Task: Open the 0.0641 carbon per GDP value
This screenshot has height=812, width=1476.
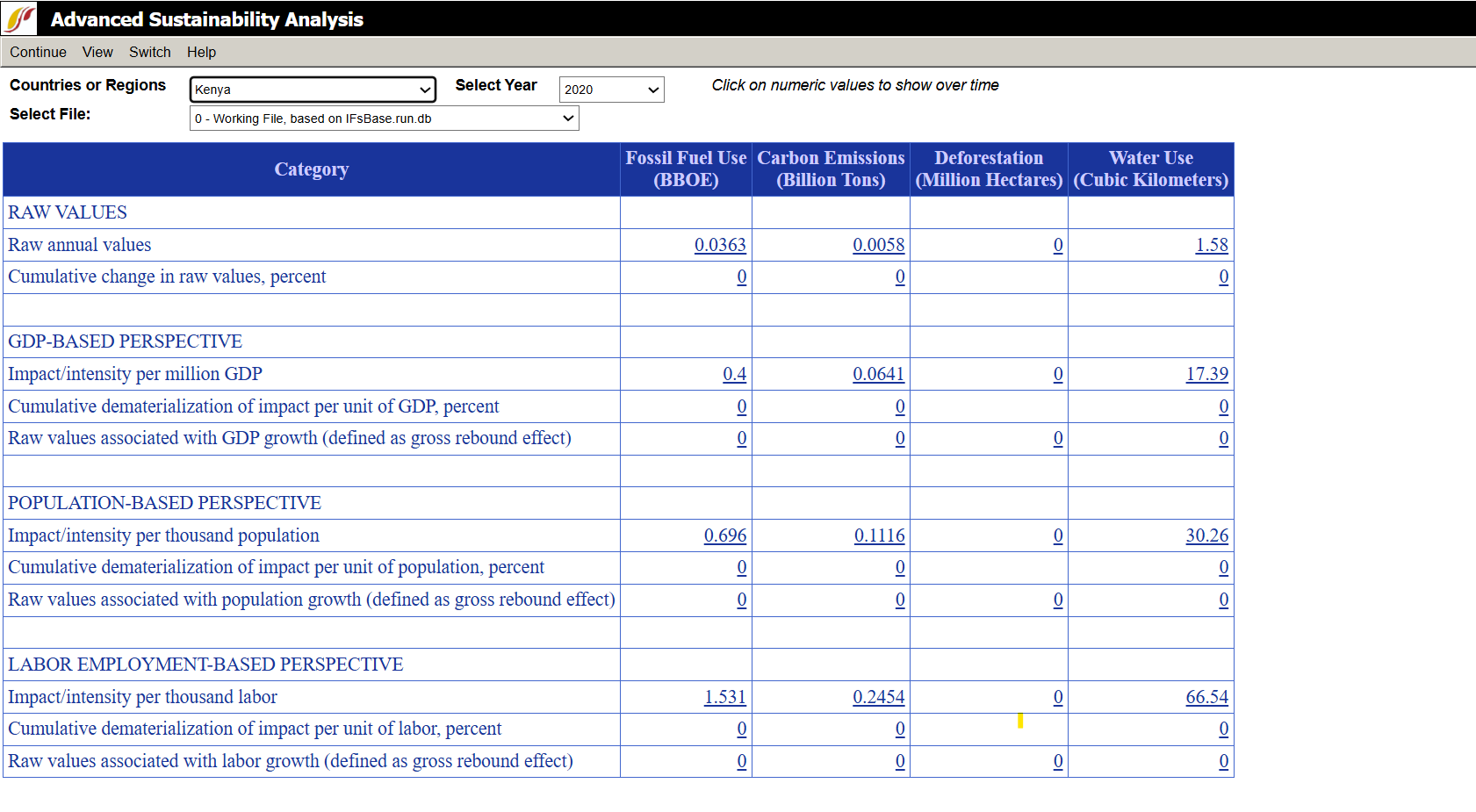Action: pyautogui.click(x=878, y=374)
